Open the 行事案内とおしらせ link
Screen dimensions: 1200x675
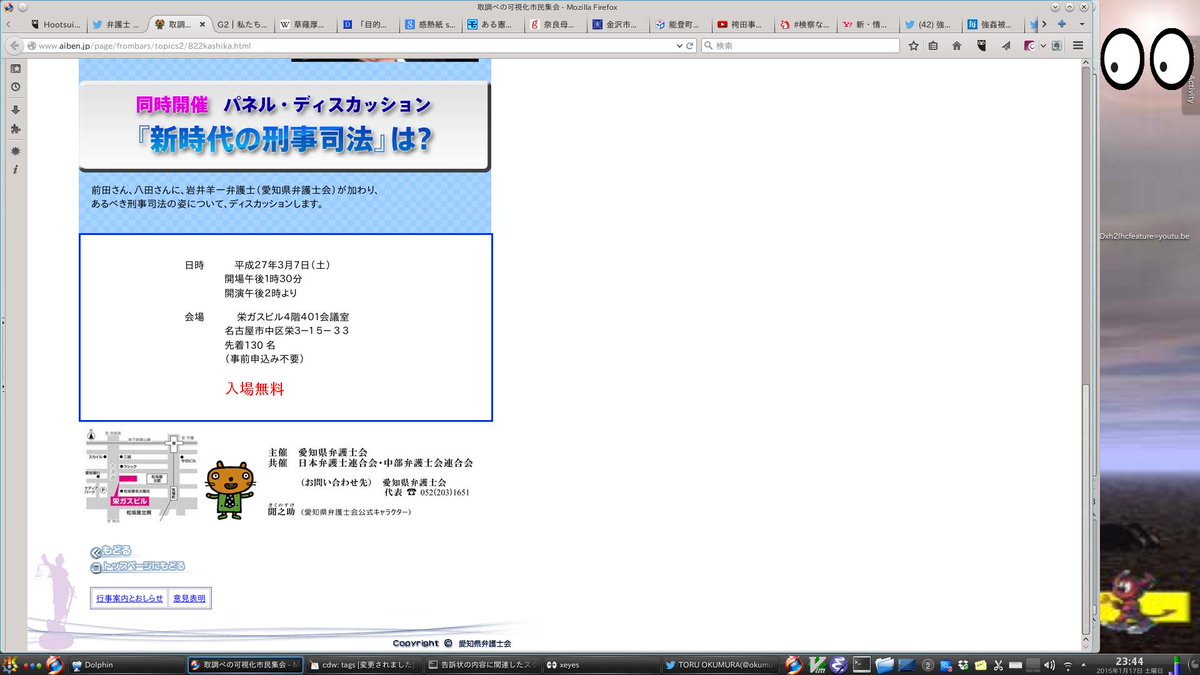pyautogui.click(x=130, y=599)
